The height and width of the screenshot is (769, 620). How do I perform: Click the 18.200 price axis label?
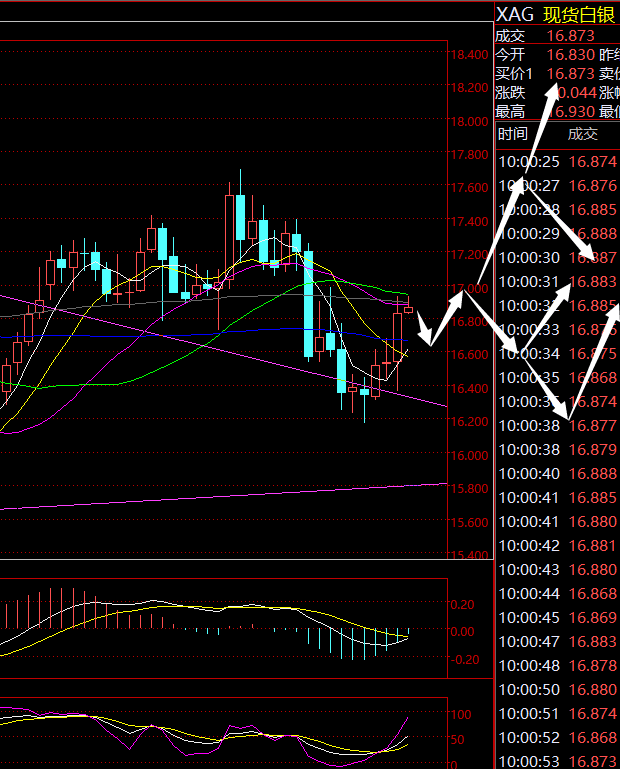point(469,88)
